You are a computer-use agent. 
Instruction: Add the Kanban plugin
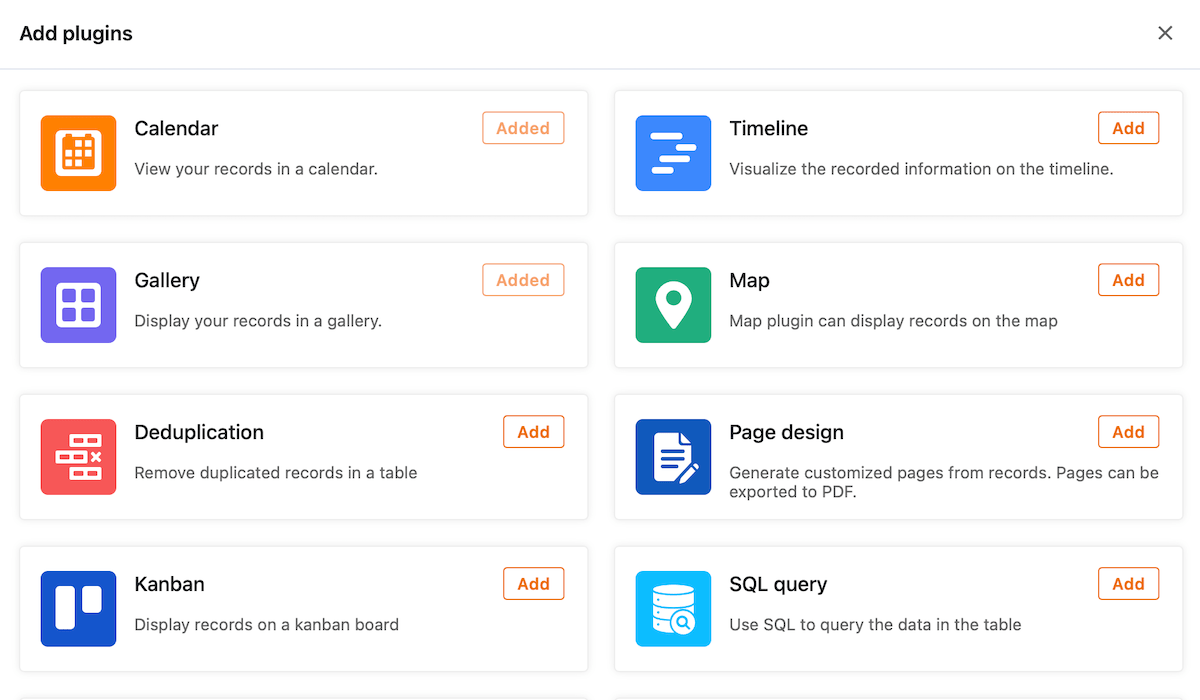533,583
